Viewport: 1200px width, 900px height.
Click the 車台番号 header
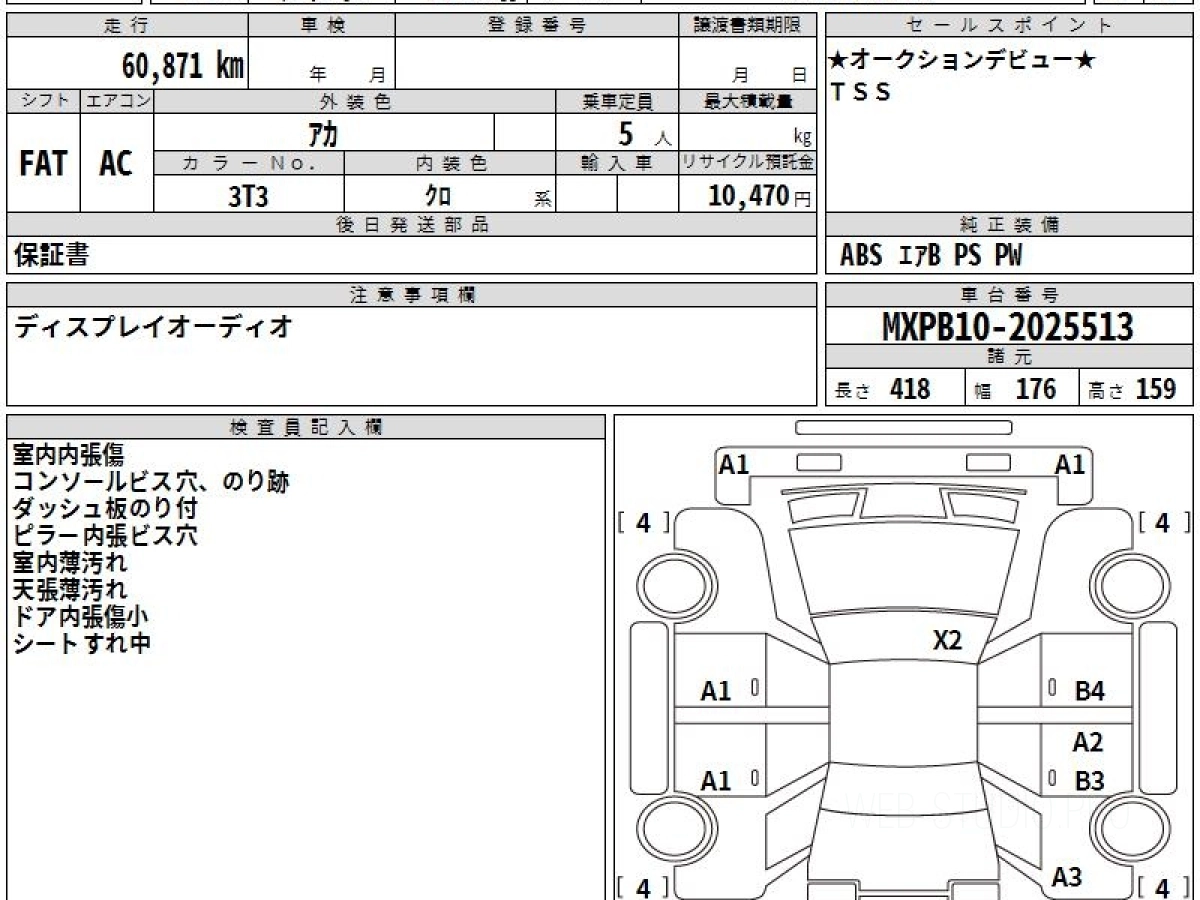pyautogui.click(x=1010, y=295)
